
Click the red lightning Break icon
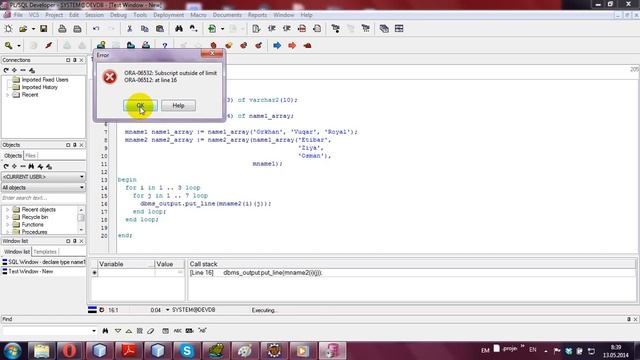[x=49, y=45]
